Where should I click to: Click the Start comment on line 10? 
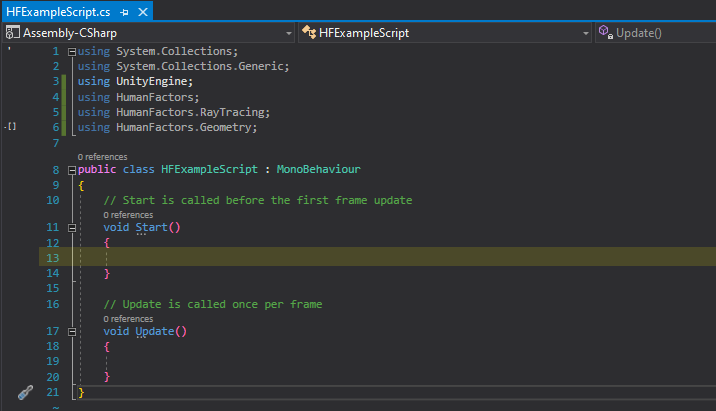click(x=258, y=200)
